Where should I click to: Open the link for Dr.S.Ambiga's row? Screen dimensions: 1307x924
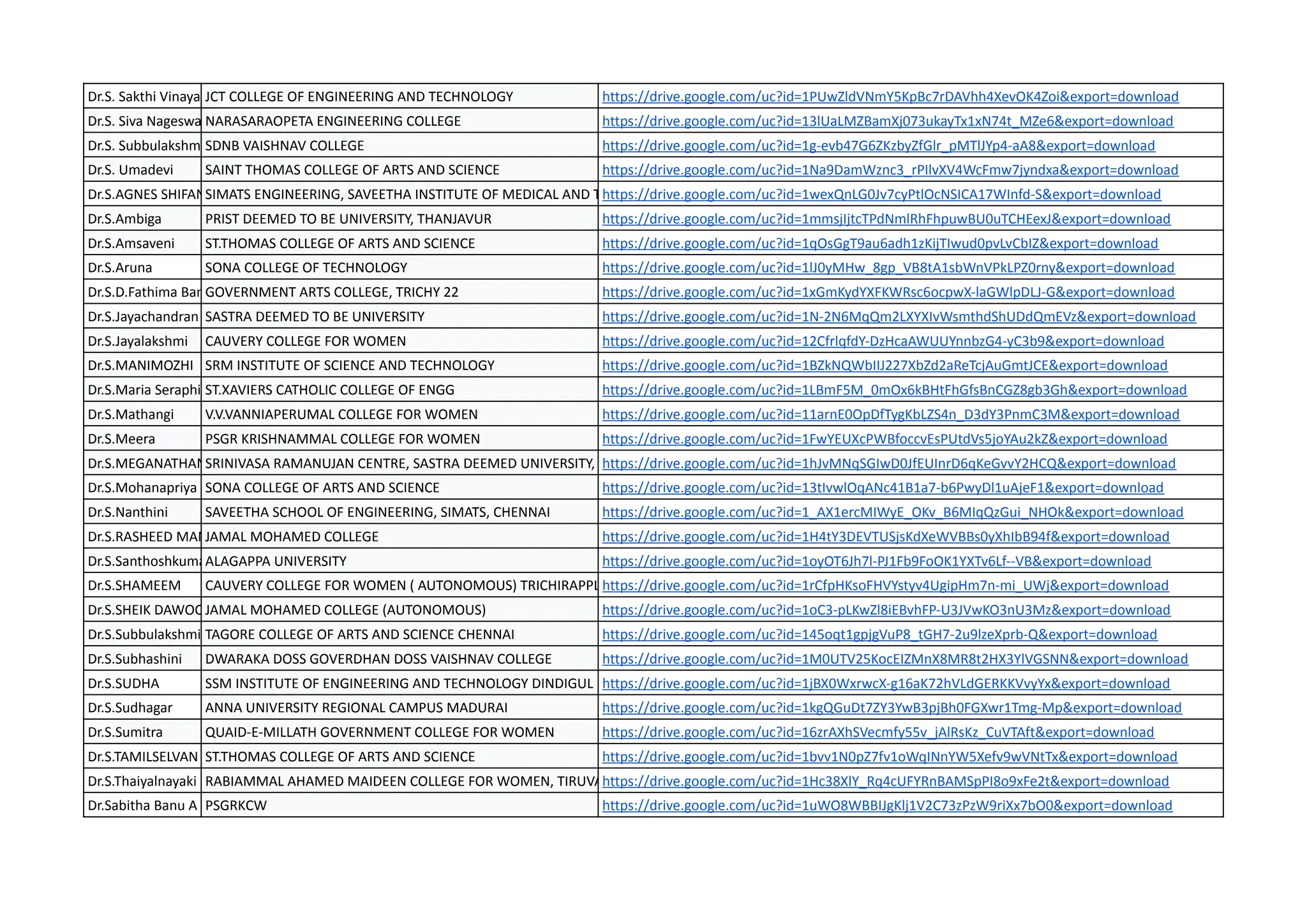886,219
